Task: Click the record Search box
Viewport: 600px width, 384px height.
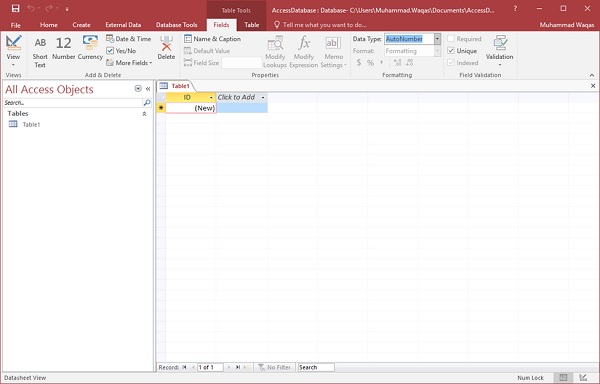Action: tap(316, 367)
